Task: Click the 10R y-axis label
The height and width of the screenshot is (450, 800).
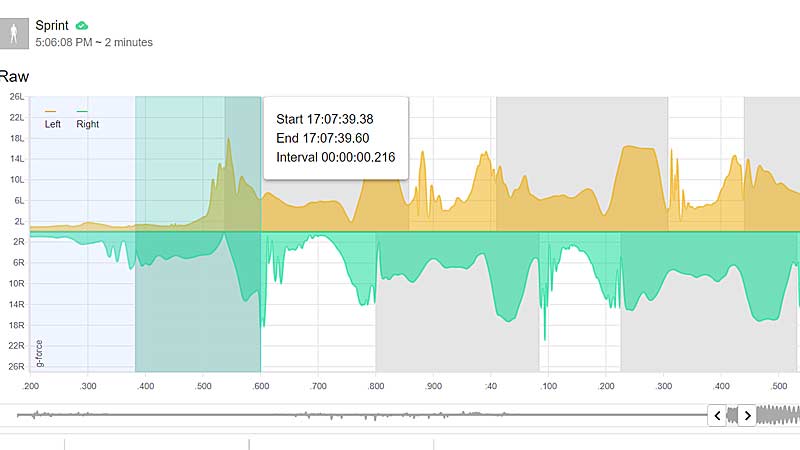Action: click(17, 283)
